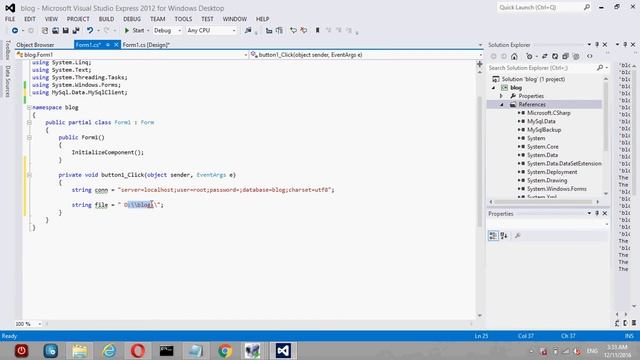Image resolution: width=640 pixels, height=360 pixels.
Task: Open Opera from the taskbar
Action: pos(138,351)
